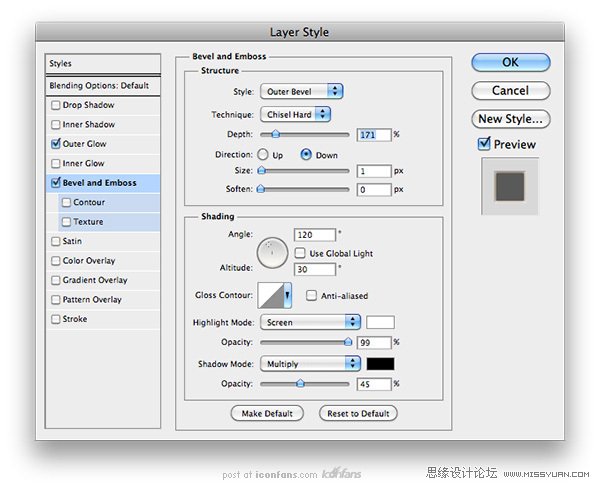The height and width of the screenshot is (489, 600).
Task: Enable Pattern Overlay effect
Action: (x=55, y=299)
